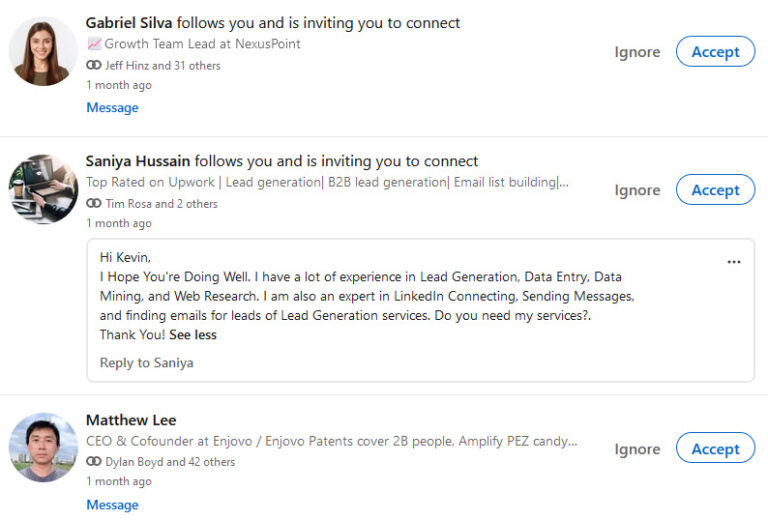The image size is (768, 520).
Task: Accept Matthew Lee's invitation
Action: click(715, 449)
